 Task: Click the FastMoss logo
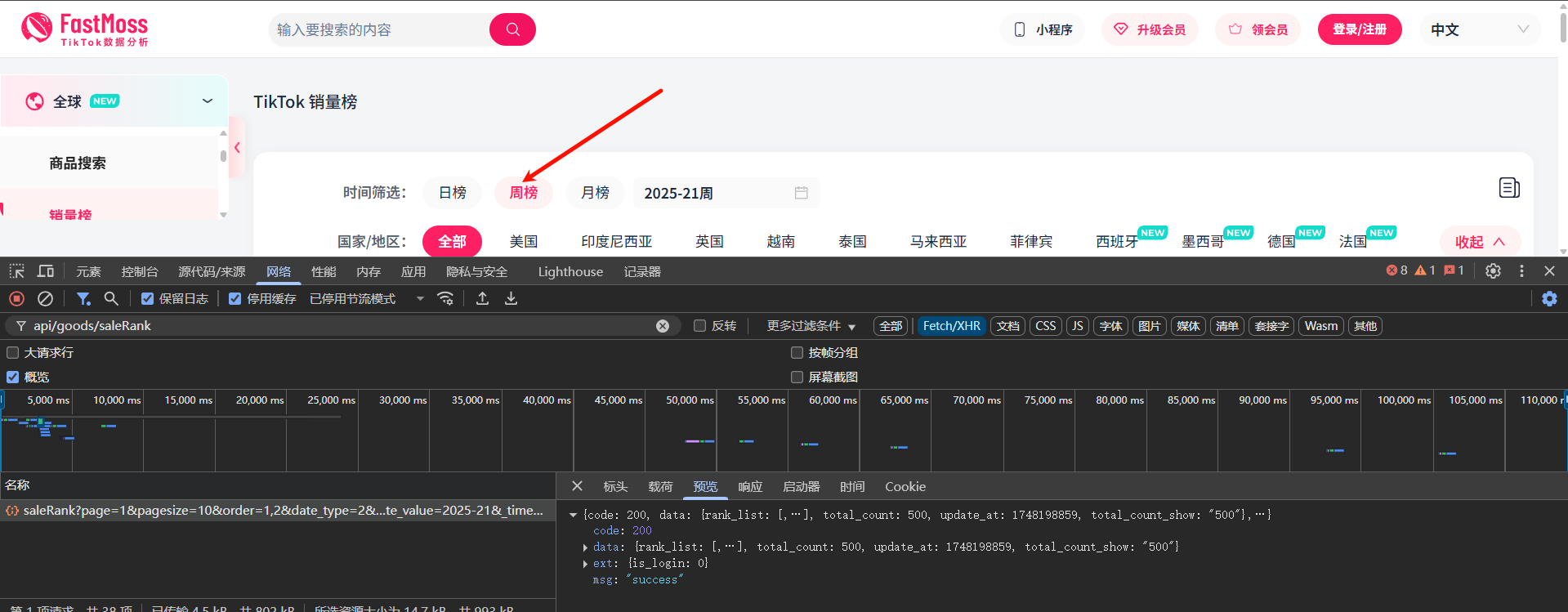click(x=85, y=29)
